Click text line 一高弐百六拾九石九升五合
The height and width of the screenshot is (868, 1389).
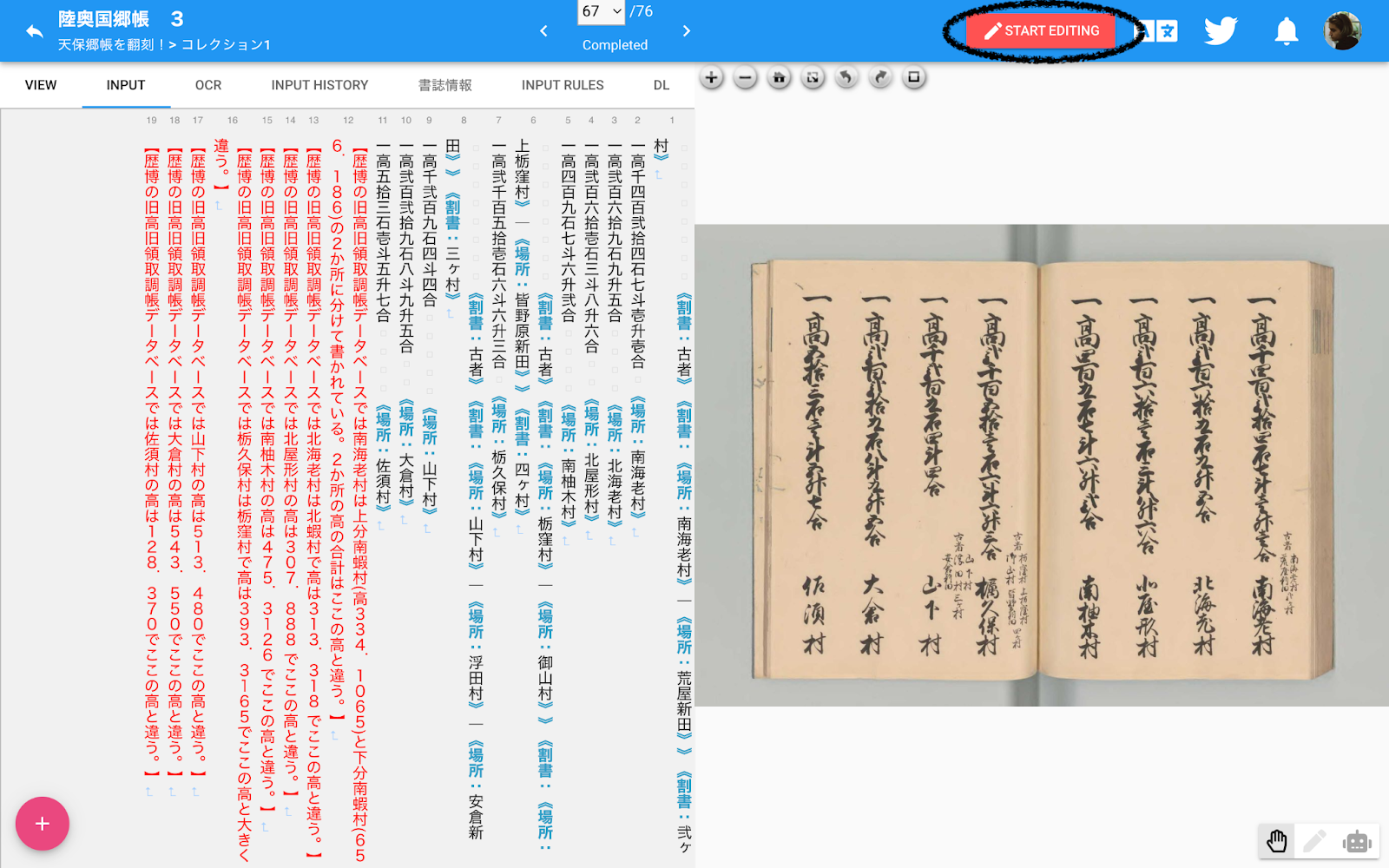click(615, 233)
